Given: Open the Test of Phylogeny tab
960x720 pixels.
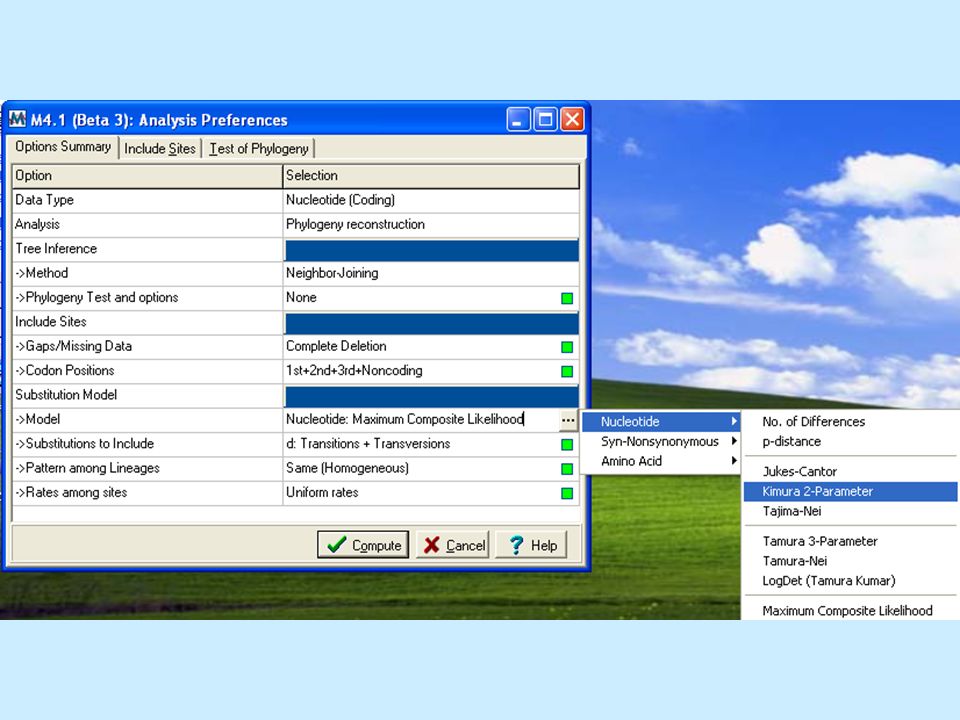Looking at the screenshot, I should tap(258, 149).
